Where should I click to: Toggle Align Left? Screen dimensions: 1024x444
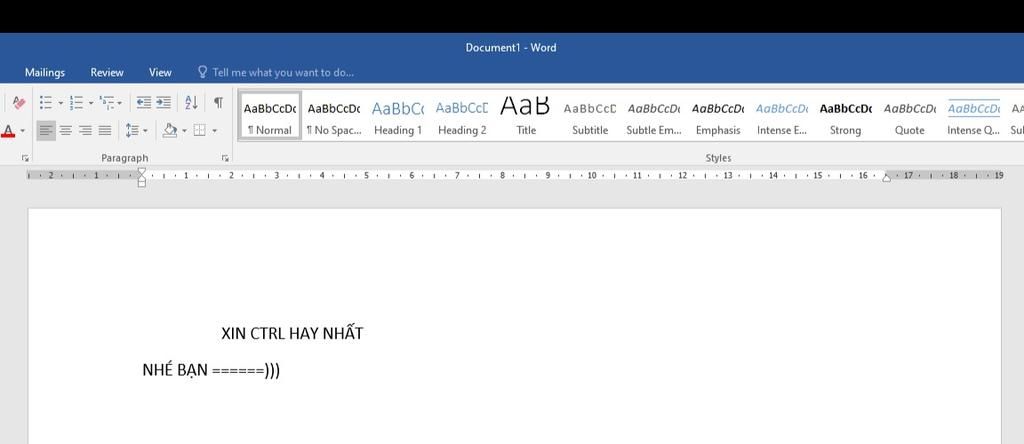tap(46, 131)
